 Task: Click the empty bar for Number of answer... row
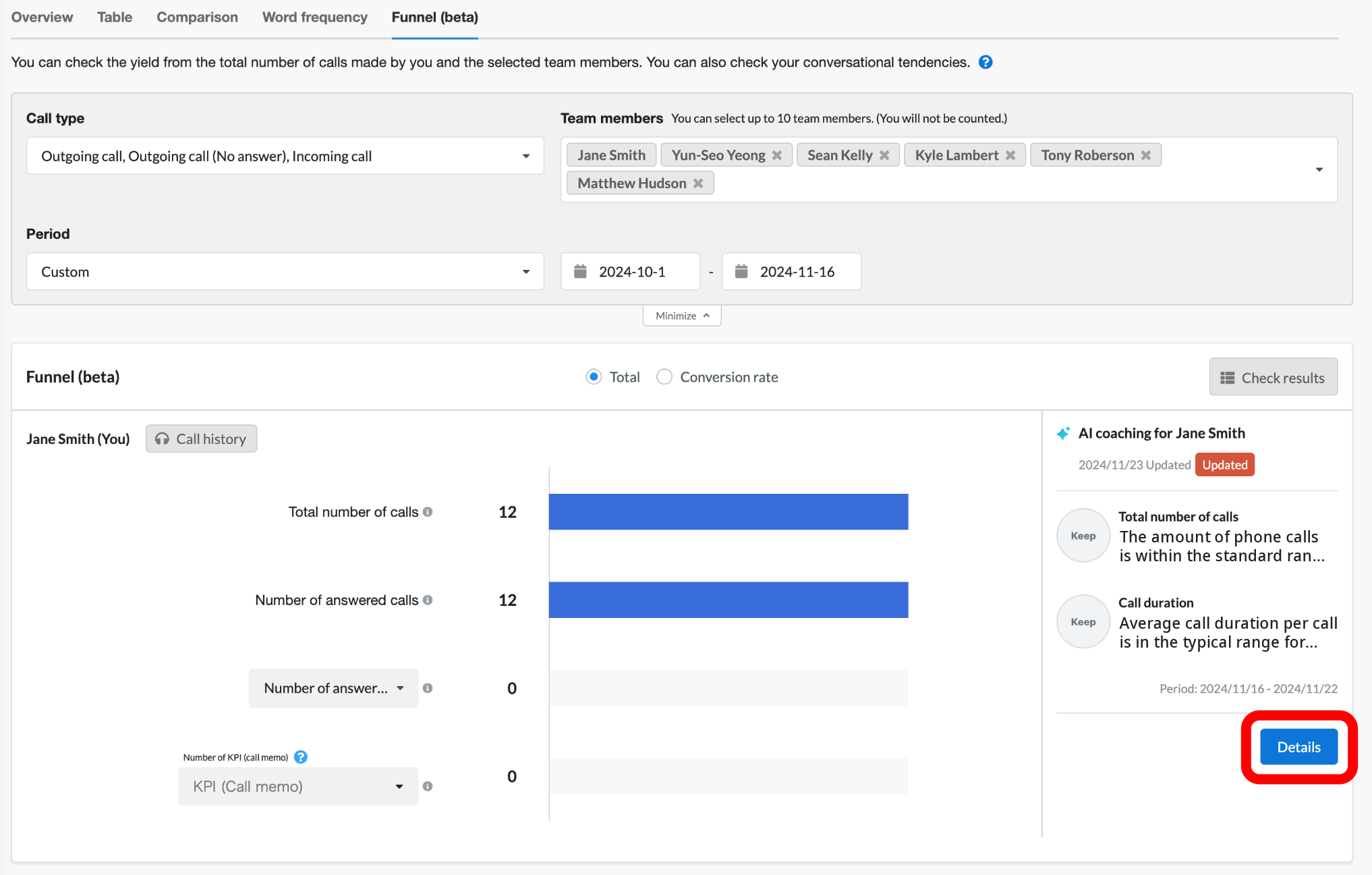tap(728, 688)
